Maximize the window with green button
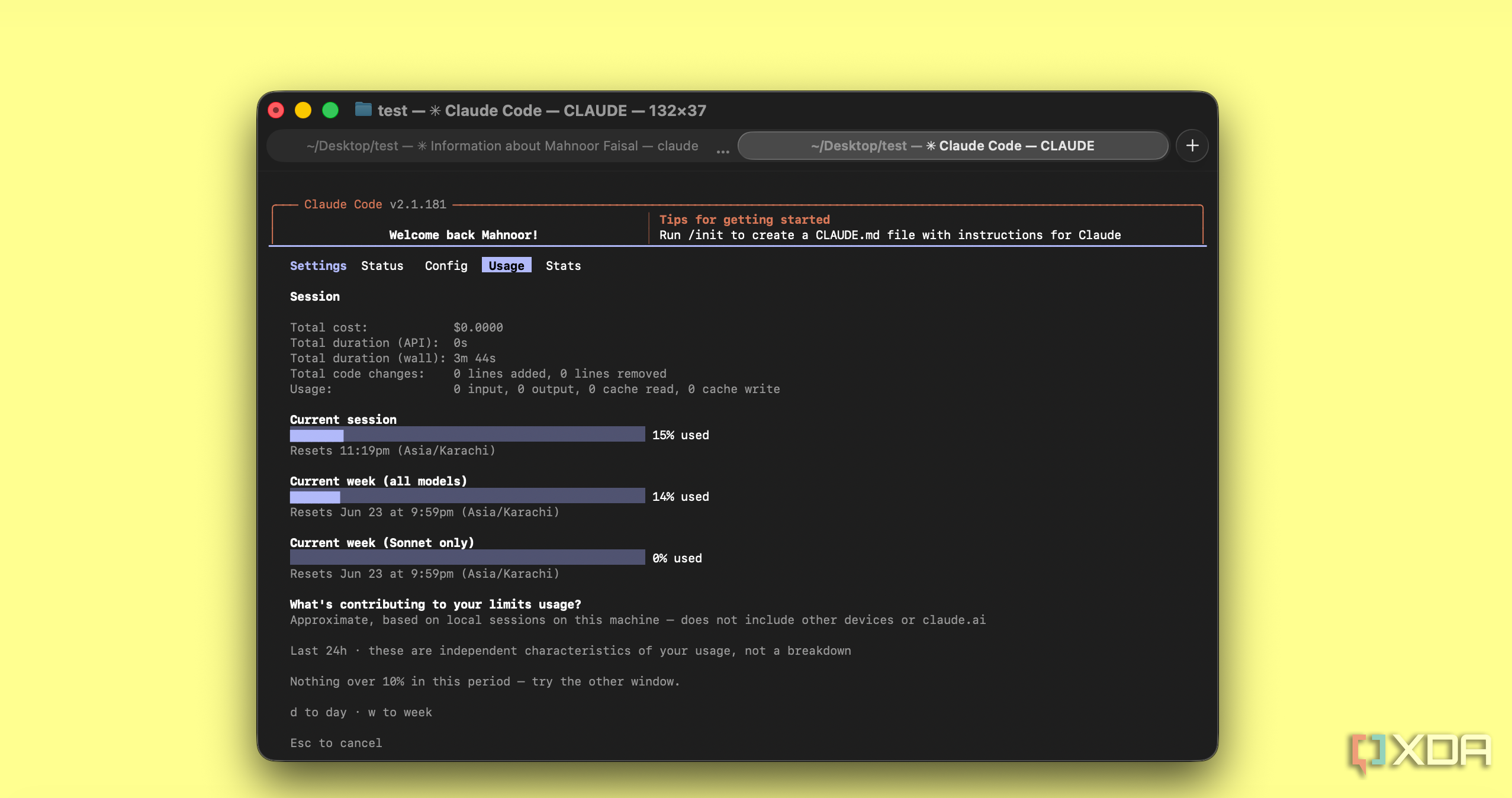Screen dimensions: 1512x798 [330, 110]
